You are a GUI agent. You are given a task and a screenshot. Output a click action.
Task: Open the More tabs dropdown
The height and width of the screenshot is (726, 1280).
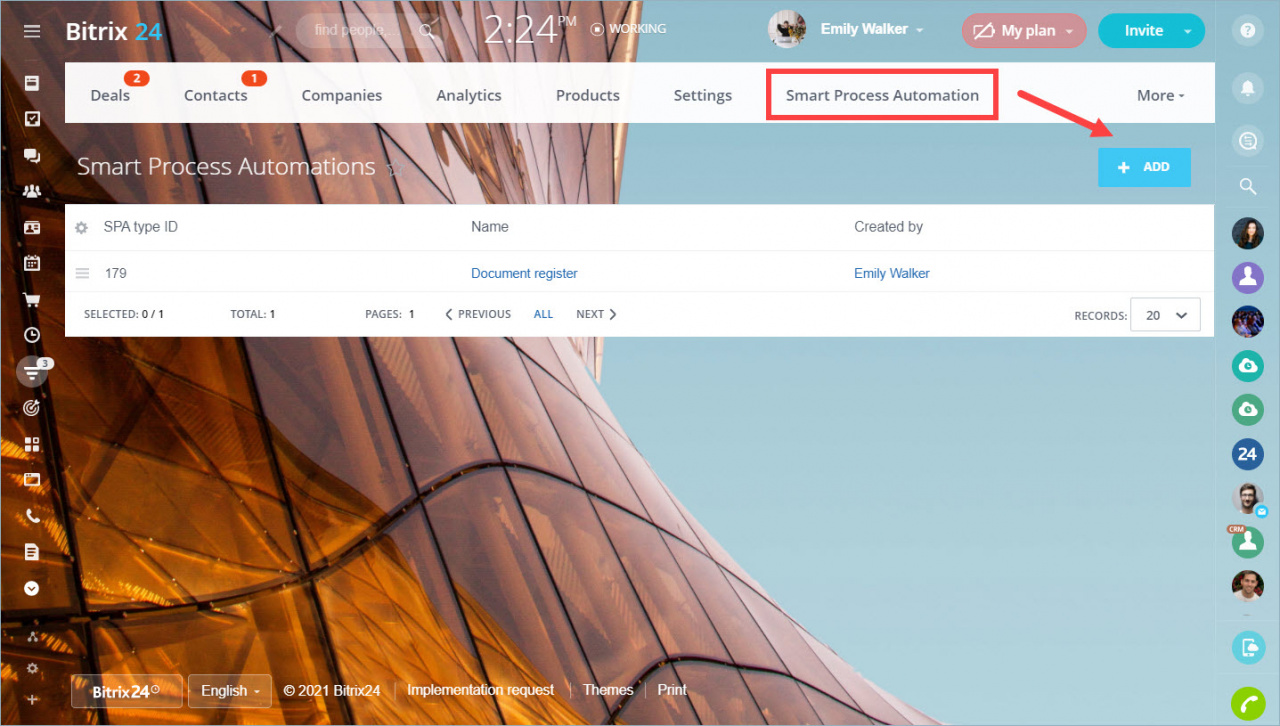point(1160,96)
